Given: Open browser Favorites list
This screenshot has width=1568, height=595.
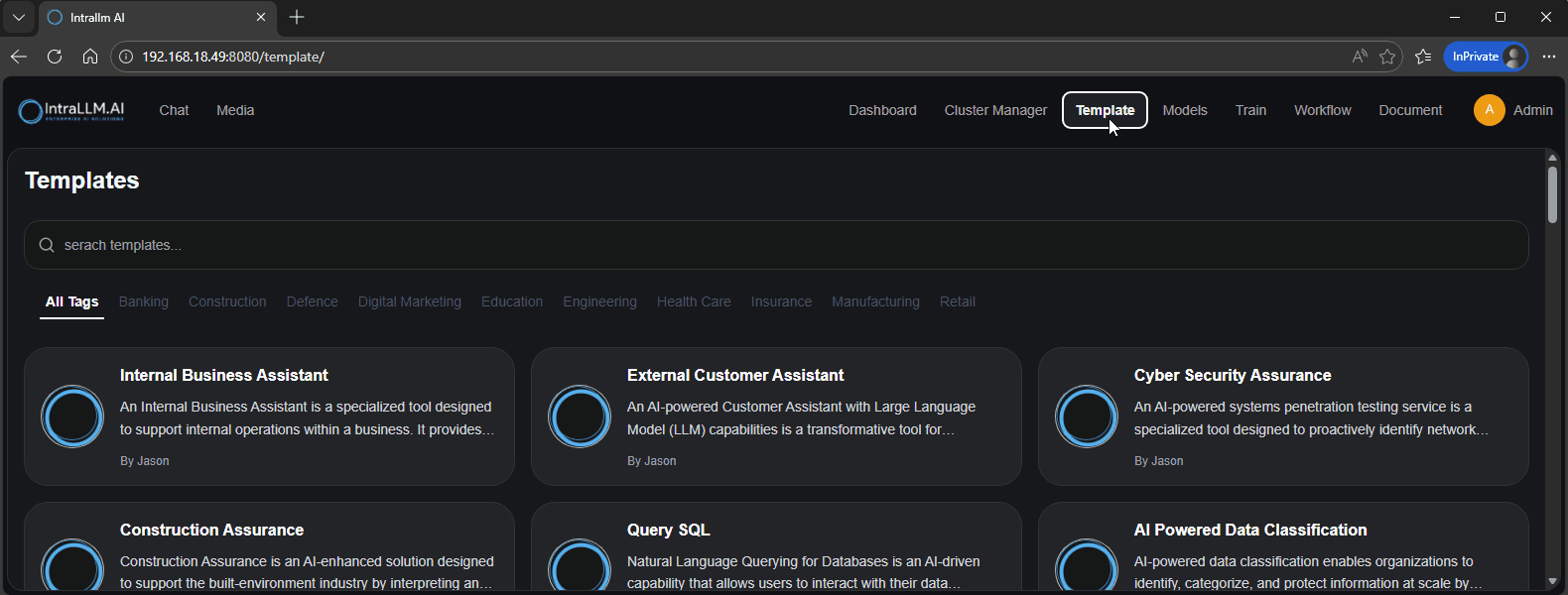Looking at the screenshot, I should pos(1423,57).
